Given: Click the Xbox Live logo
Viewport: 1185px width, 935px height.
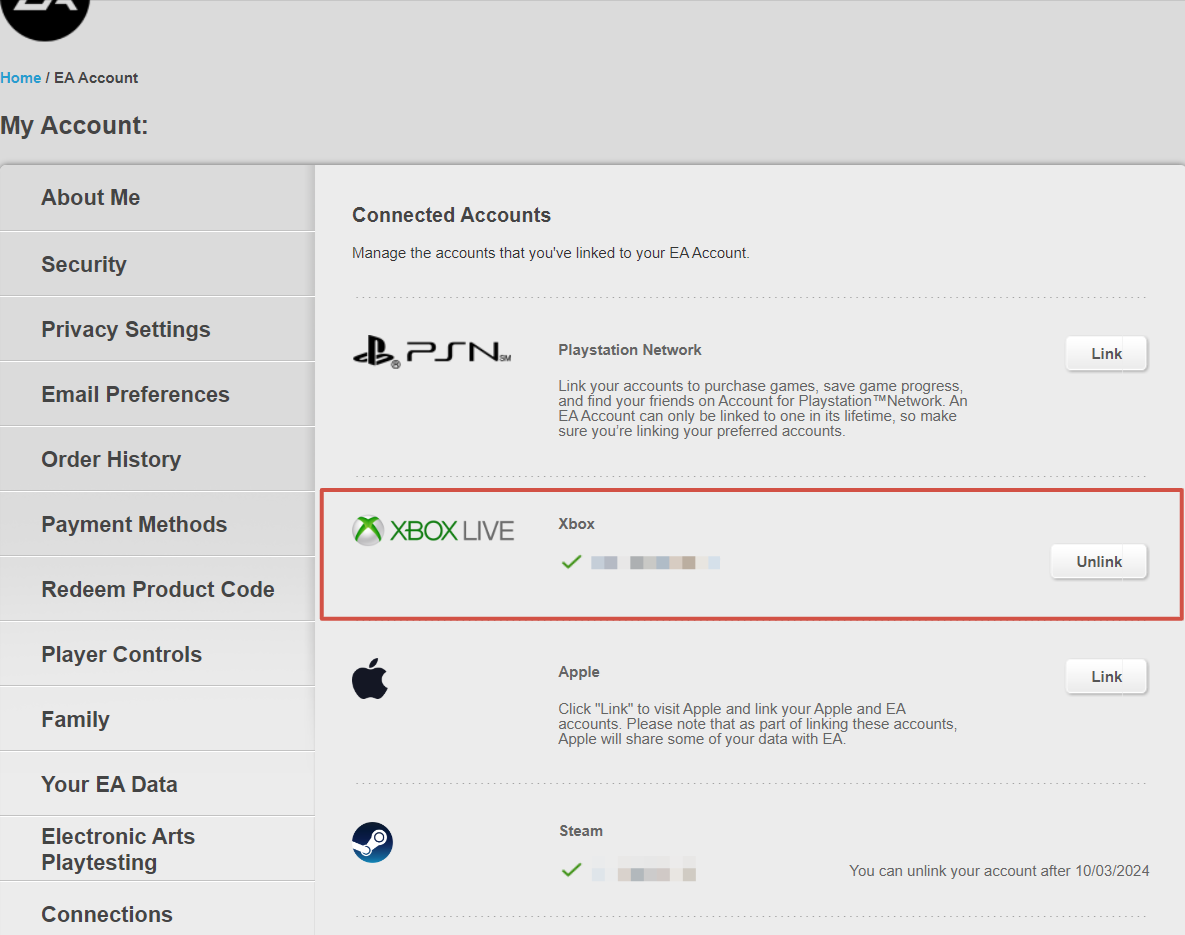Looking at the screenshot, I should (x=433, y=530).
